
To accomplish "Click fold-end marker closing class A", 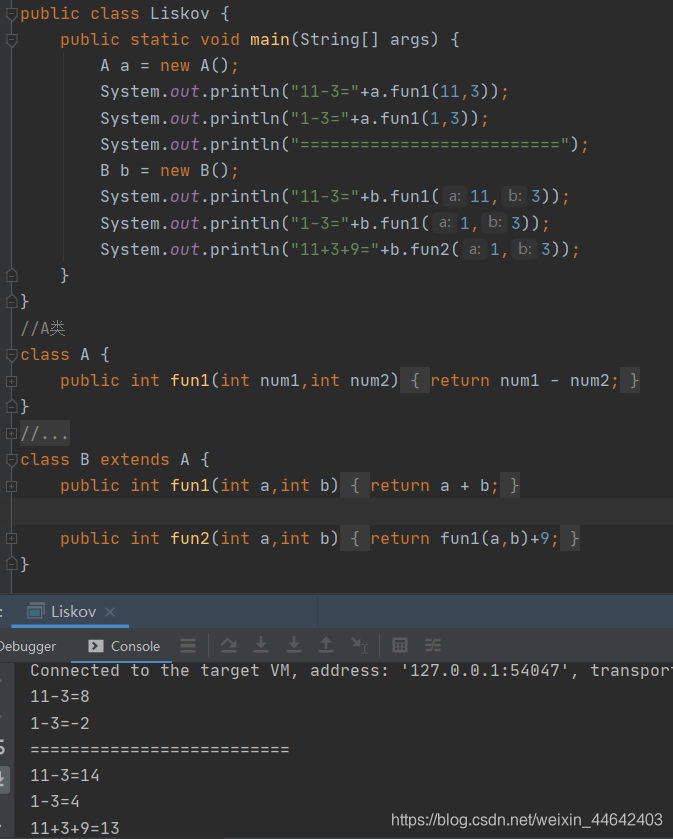I will tap(11, 407).
